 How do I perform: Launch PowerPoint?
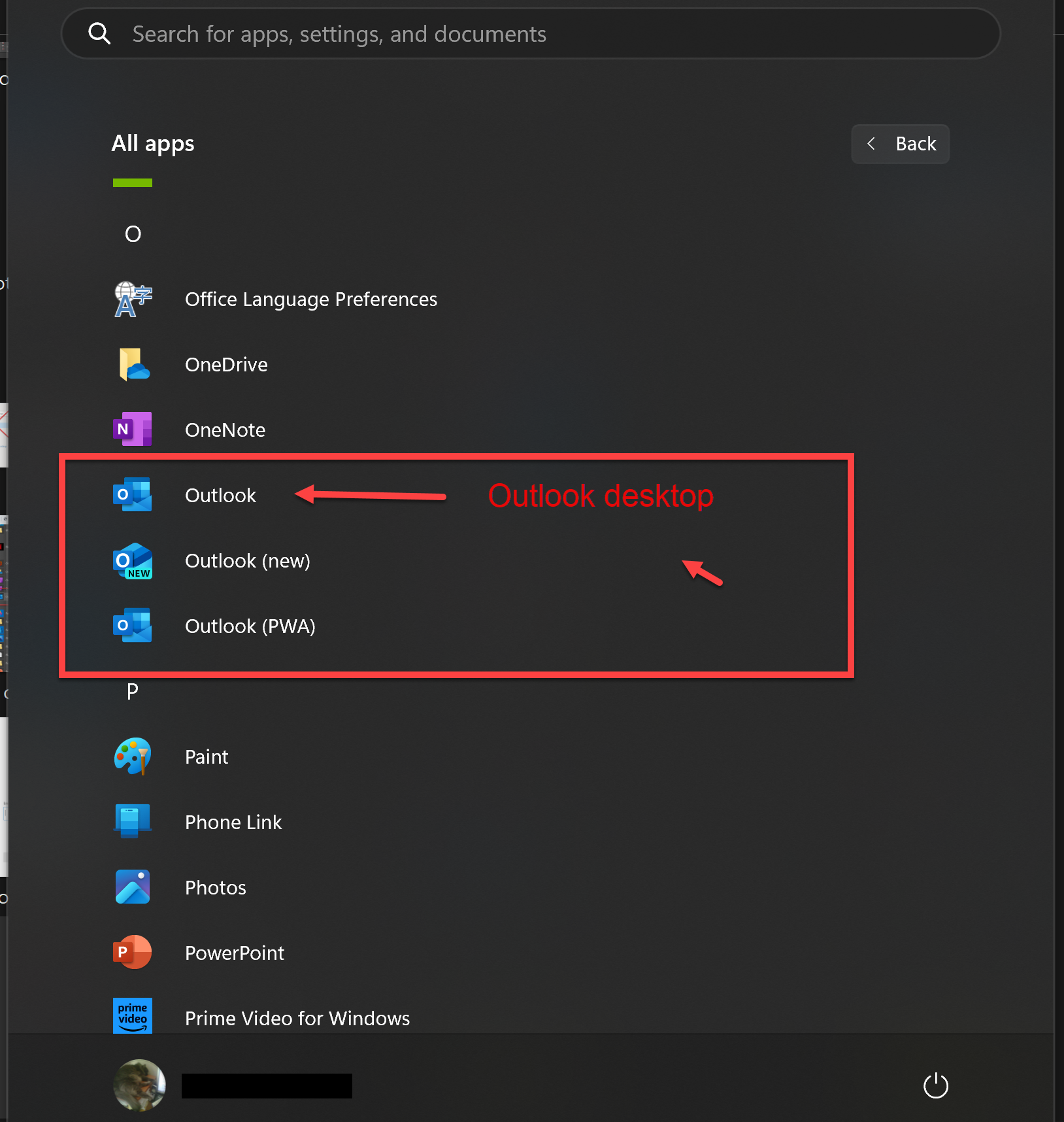[x=234, y=953]
